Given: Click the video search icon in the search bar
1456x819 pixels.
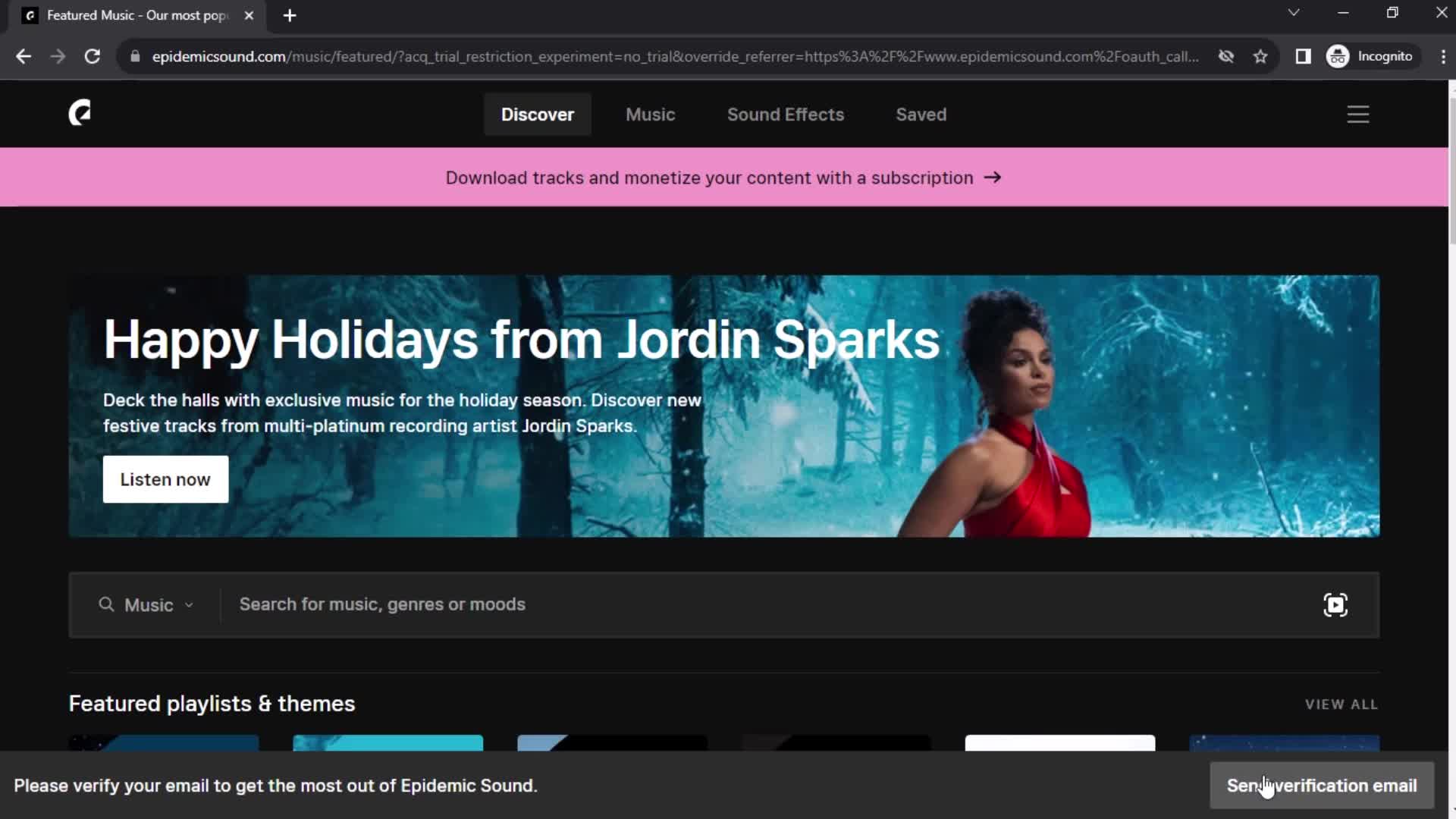Looking at the screenshot, I should click(1335, 604).
